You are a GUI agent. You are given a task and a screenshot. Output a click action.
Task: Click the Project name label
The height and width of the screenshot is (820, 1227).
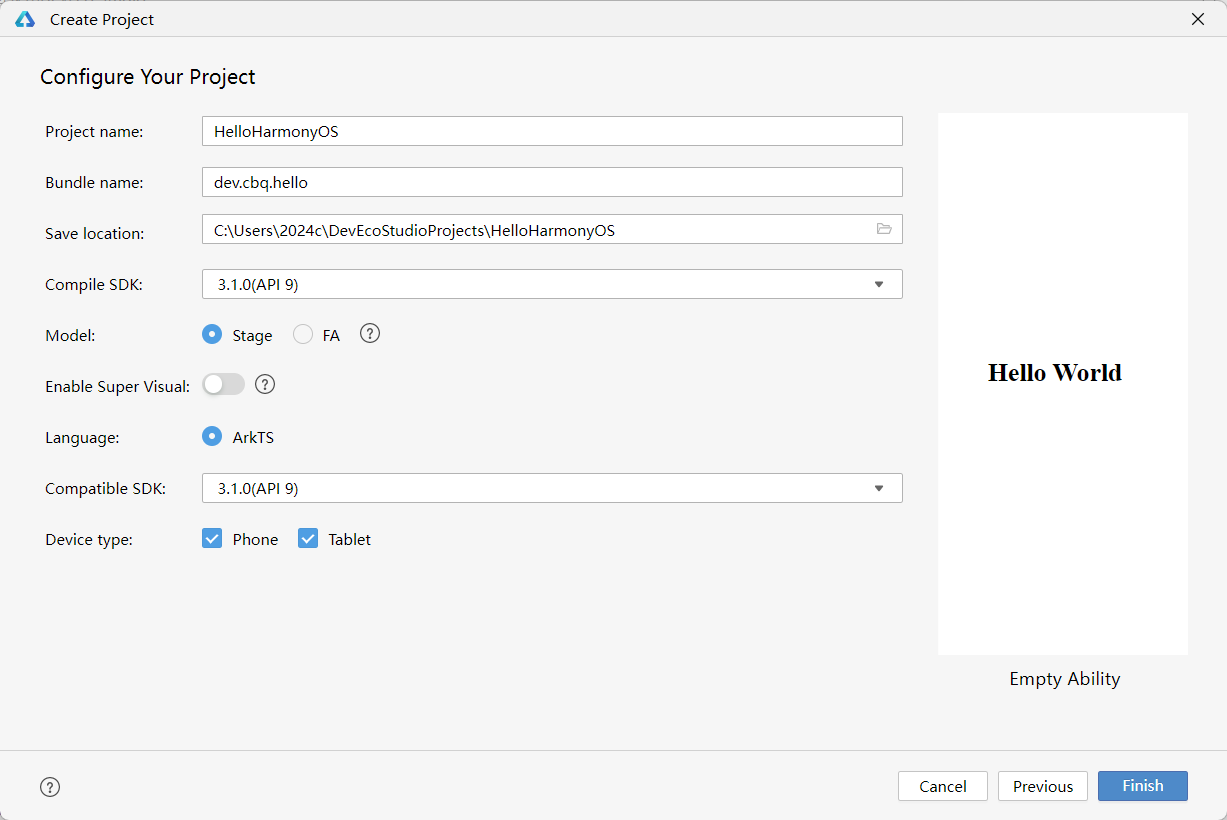(94, 131)
